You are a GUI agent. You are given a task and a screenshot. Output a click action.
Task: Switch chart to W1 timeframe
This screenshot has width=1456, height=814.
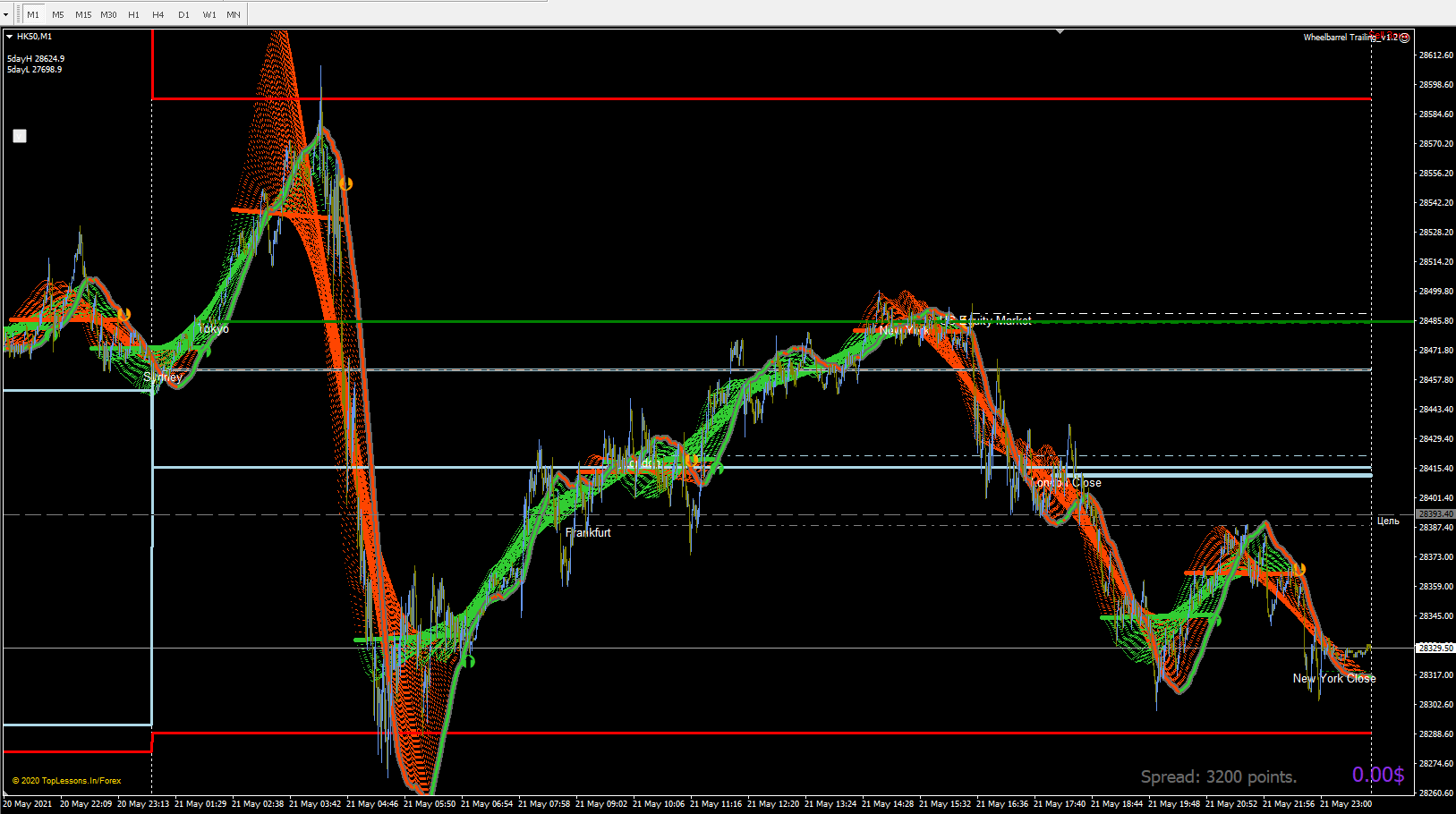[209, 14]
